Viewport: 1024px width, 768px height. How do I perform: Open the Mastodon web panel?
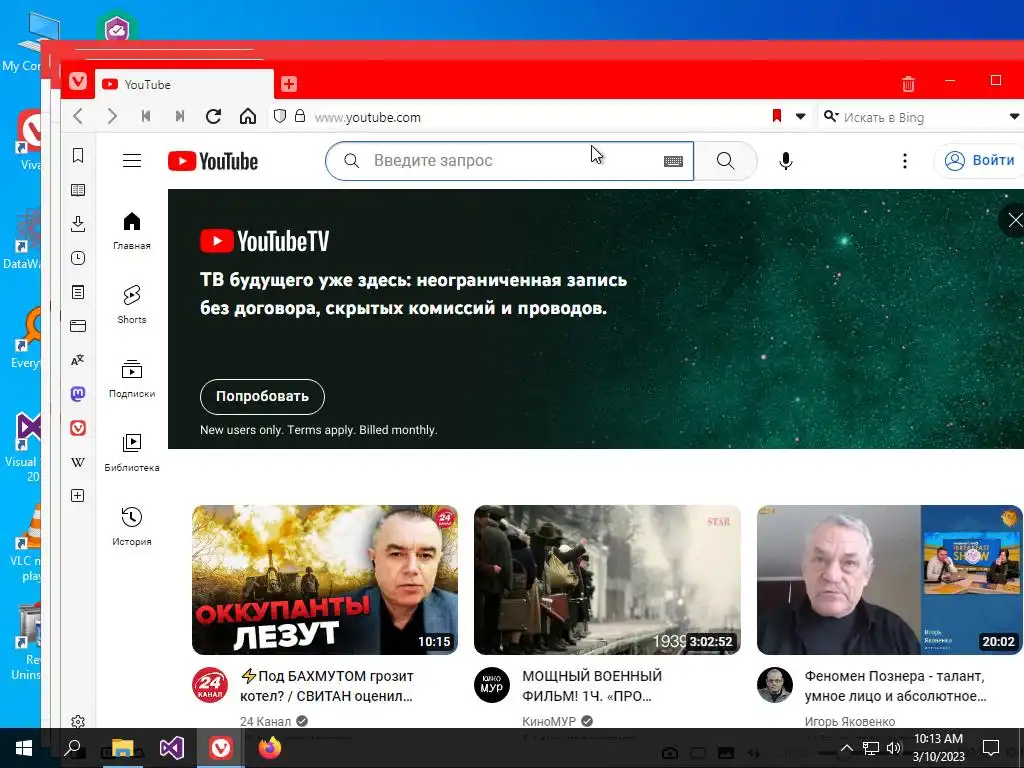pos(78,394)
